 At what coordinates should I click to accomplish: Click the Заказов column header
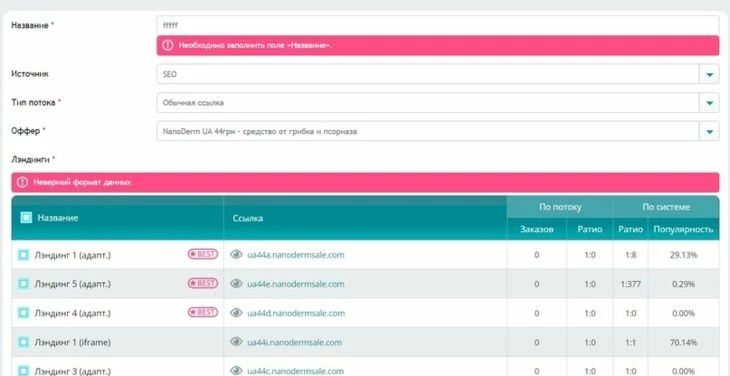coord(537,229)
